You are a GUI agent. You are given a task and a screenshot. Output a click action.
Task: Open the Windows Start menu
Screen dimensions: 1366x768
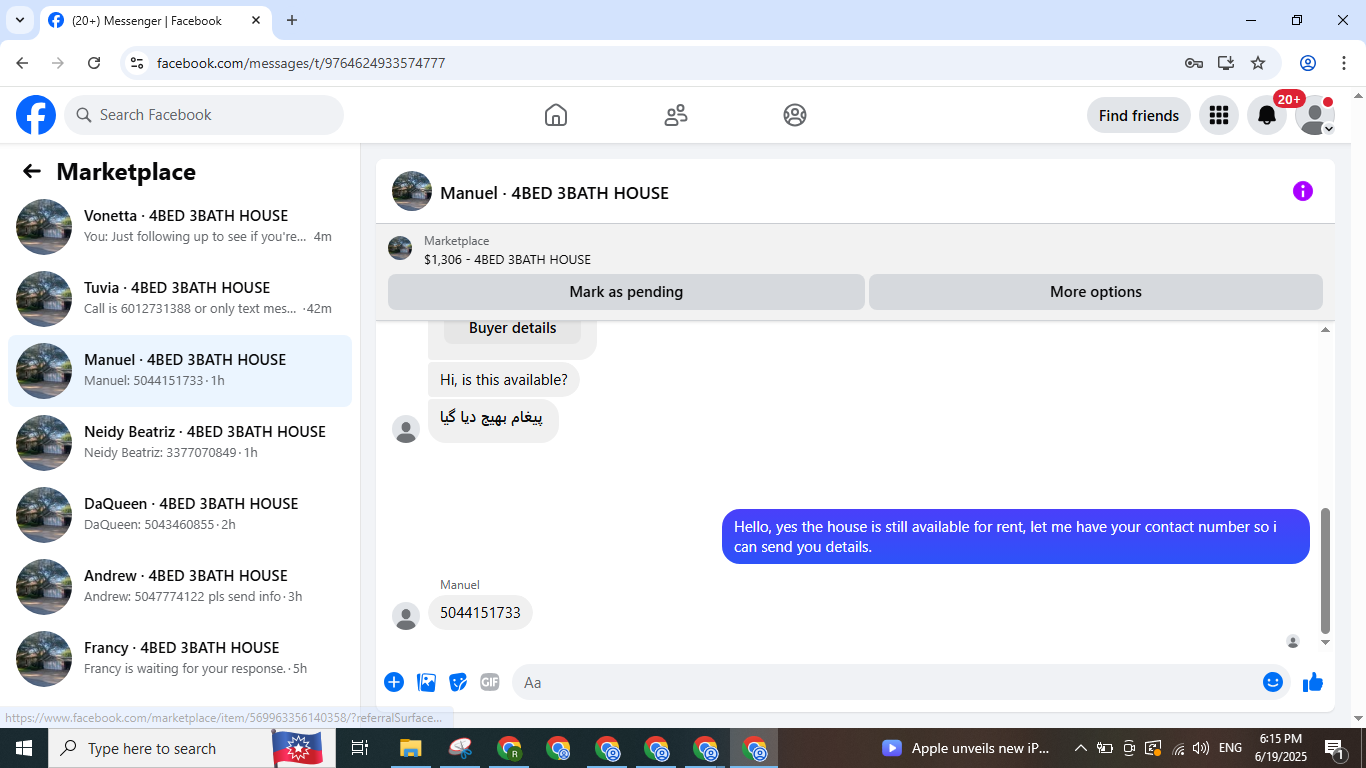24,748
